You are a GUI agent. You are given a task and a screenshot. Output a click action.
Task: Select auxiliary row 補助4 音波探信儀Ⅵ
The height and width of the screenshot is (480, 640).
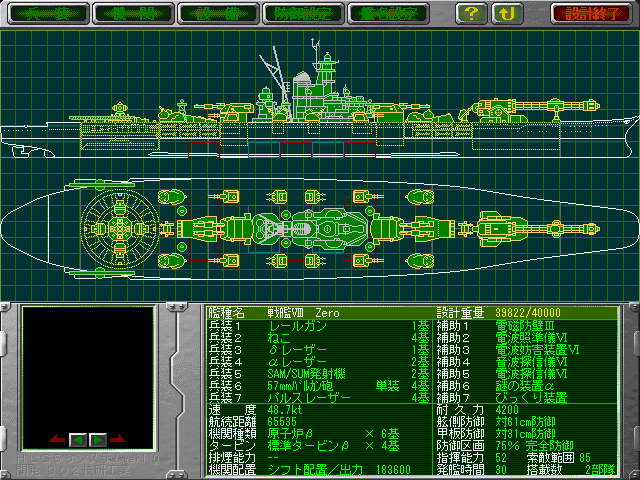pos(527,362)
